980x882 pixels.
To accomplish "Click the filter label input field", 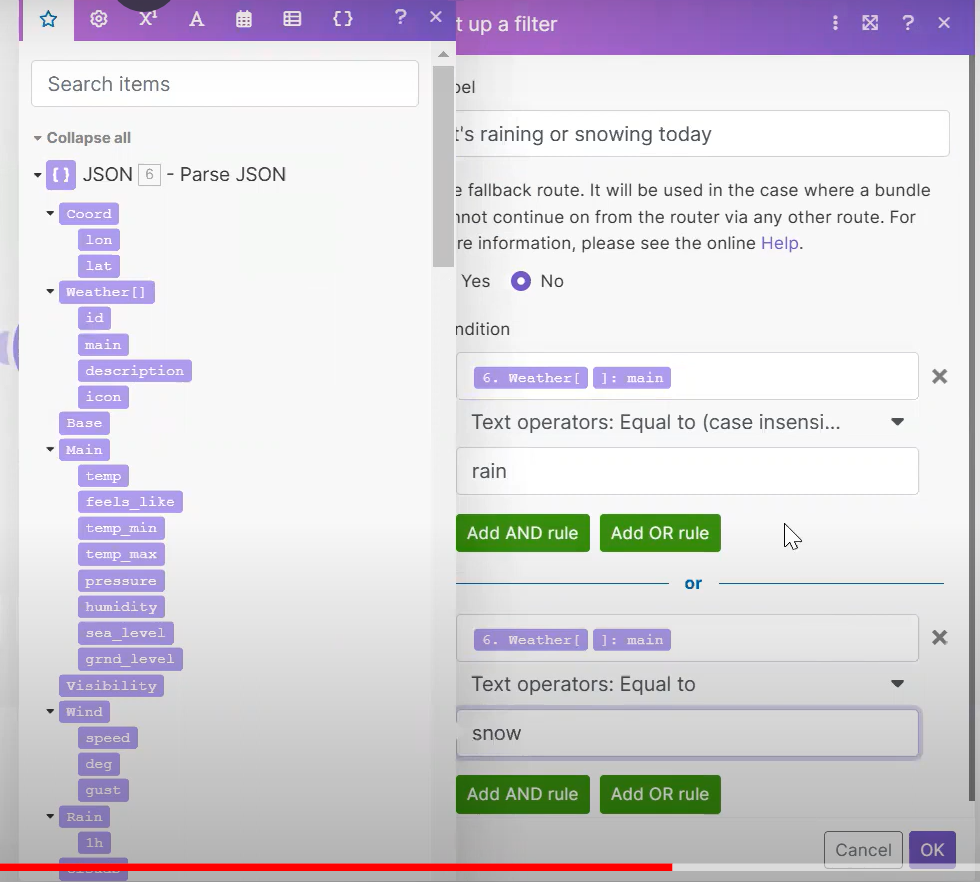I will click(702, 134).
